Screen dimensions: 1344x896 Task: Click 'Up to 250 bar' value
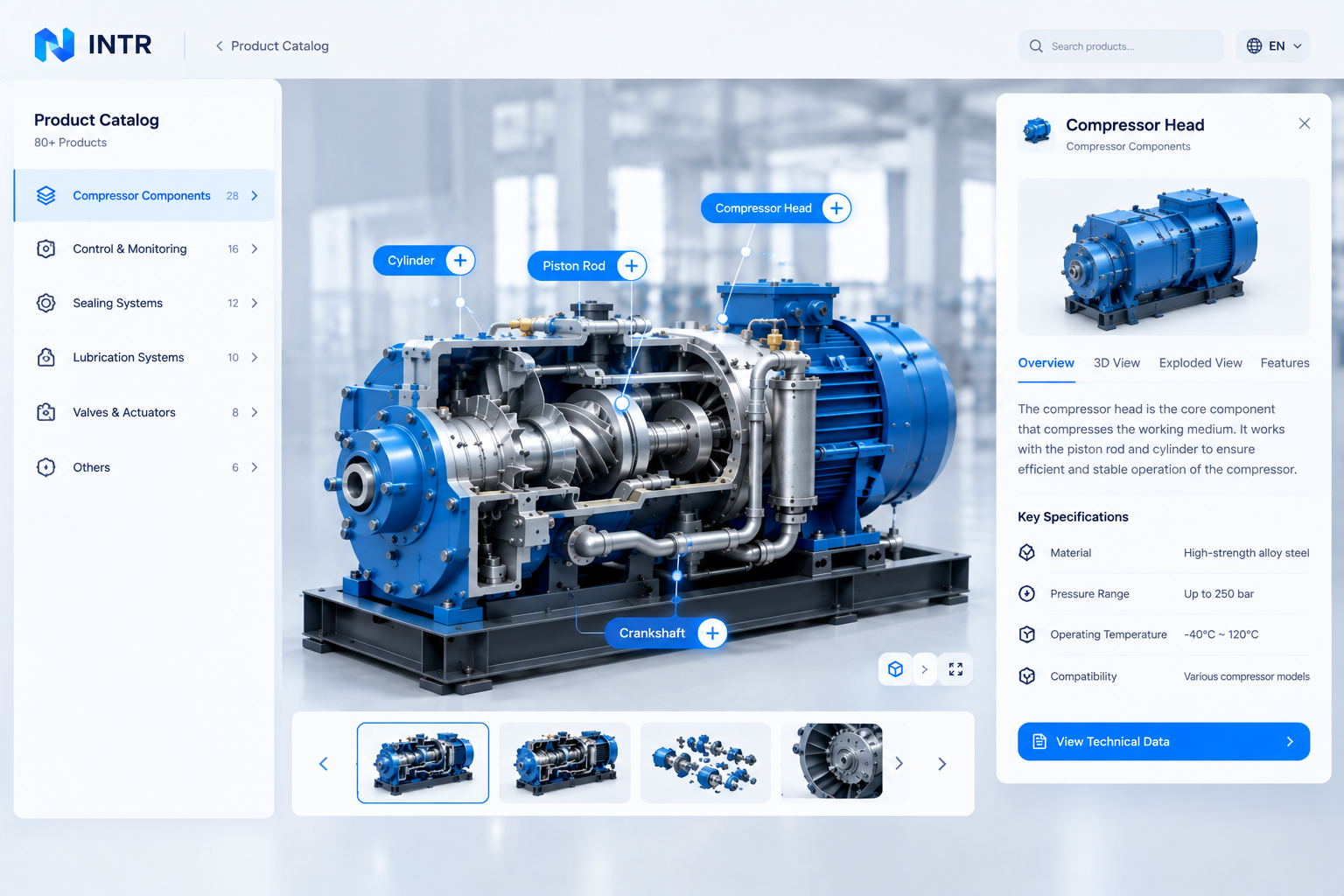pyautogui.click(x=1219, y=594)
